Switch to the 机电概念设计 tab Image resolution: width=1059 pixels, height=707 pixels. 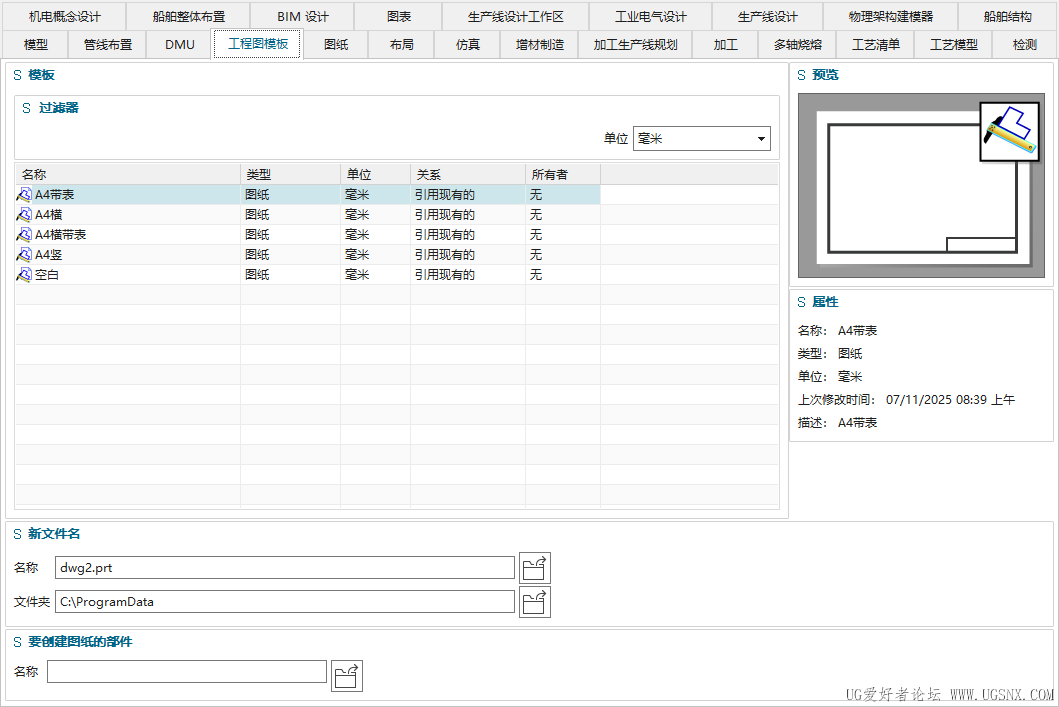tap(65, 16)
